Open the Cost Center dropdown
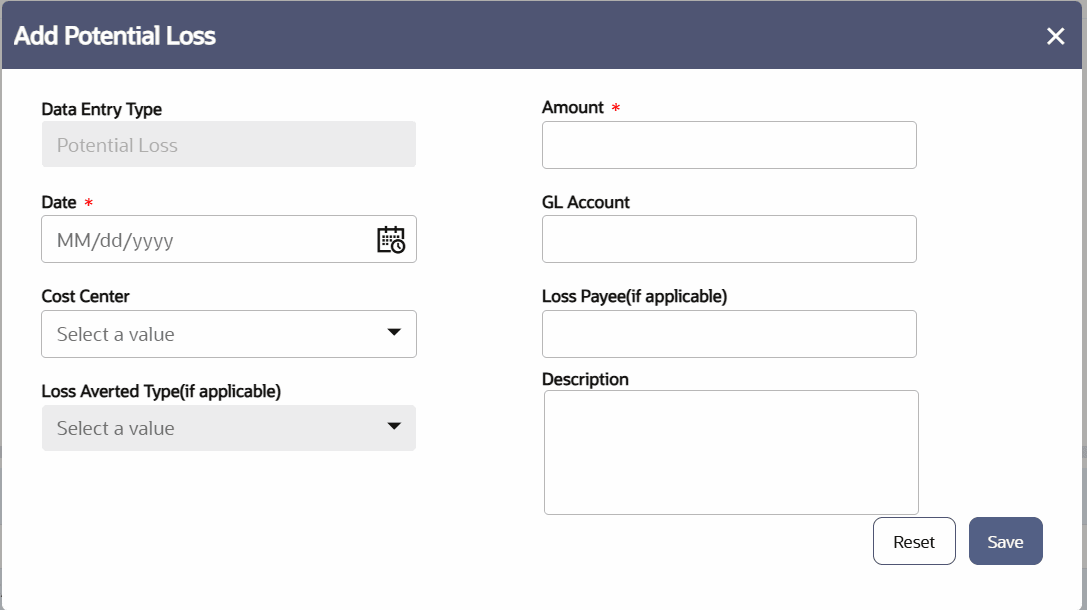 [229, 334]
